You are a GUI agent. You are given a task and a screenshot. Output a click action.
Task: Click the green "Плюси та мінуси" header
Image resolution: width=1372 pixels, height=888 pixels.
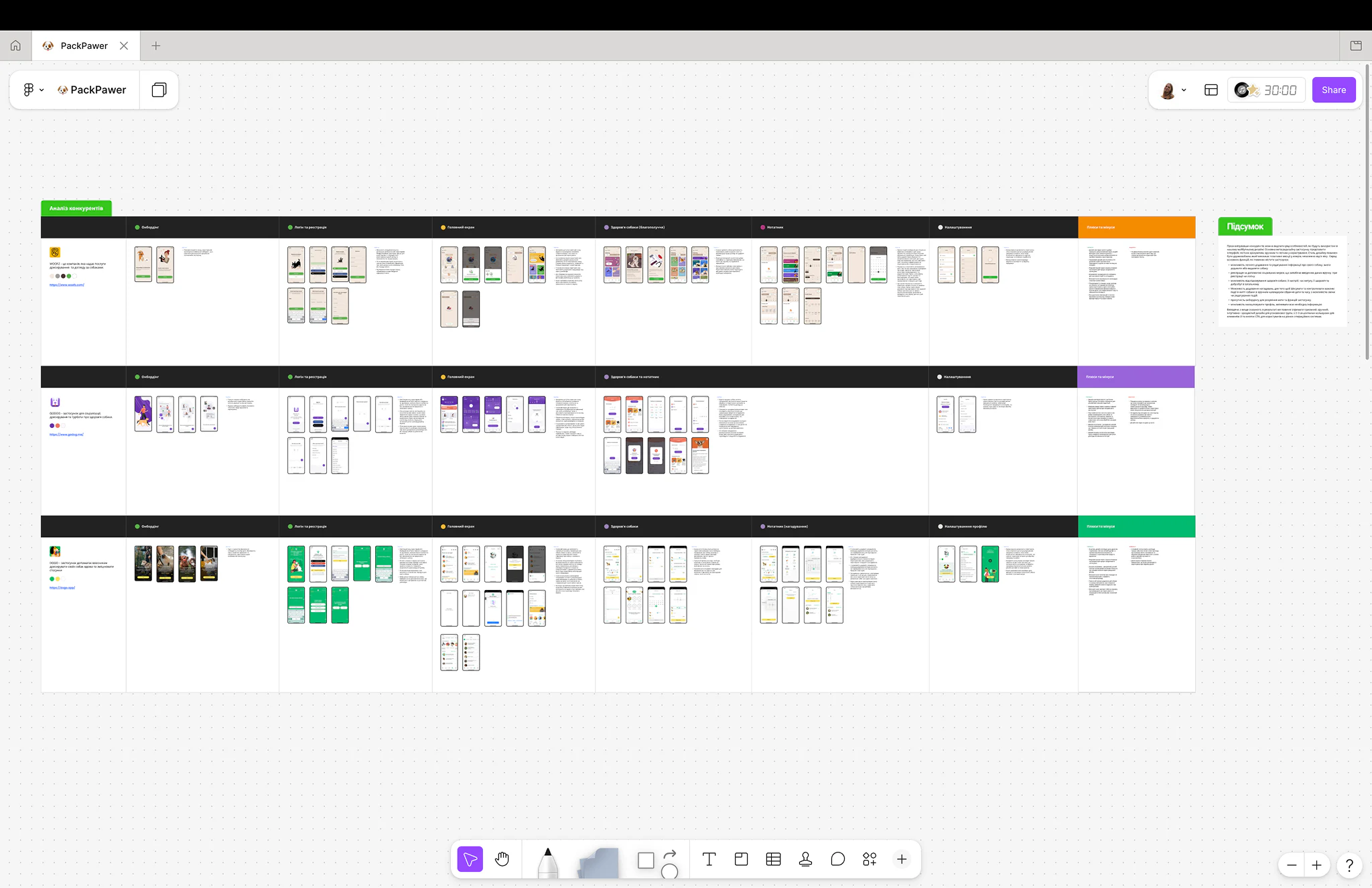1136,526
